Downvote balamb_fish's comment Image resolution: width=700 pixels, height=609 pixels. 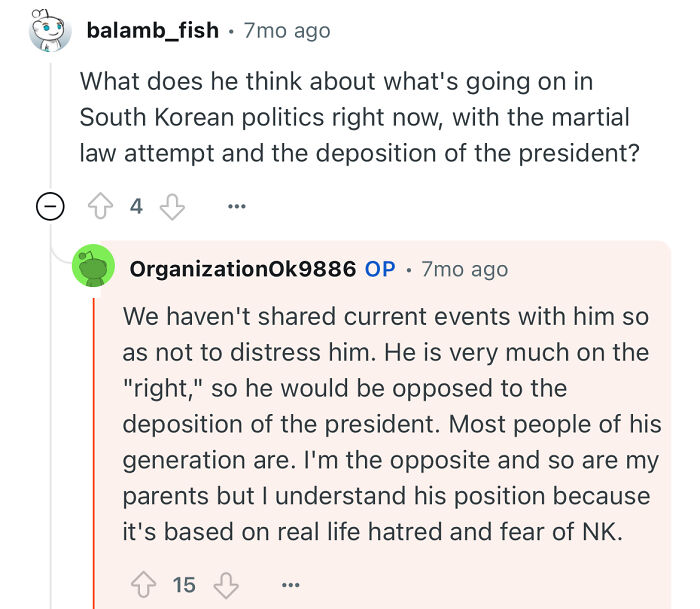click(172, 207)
